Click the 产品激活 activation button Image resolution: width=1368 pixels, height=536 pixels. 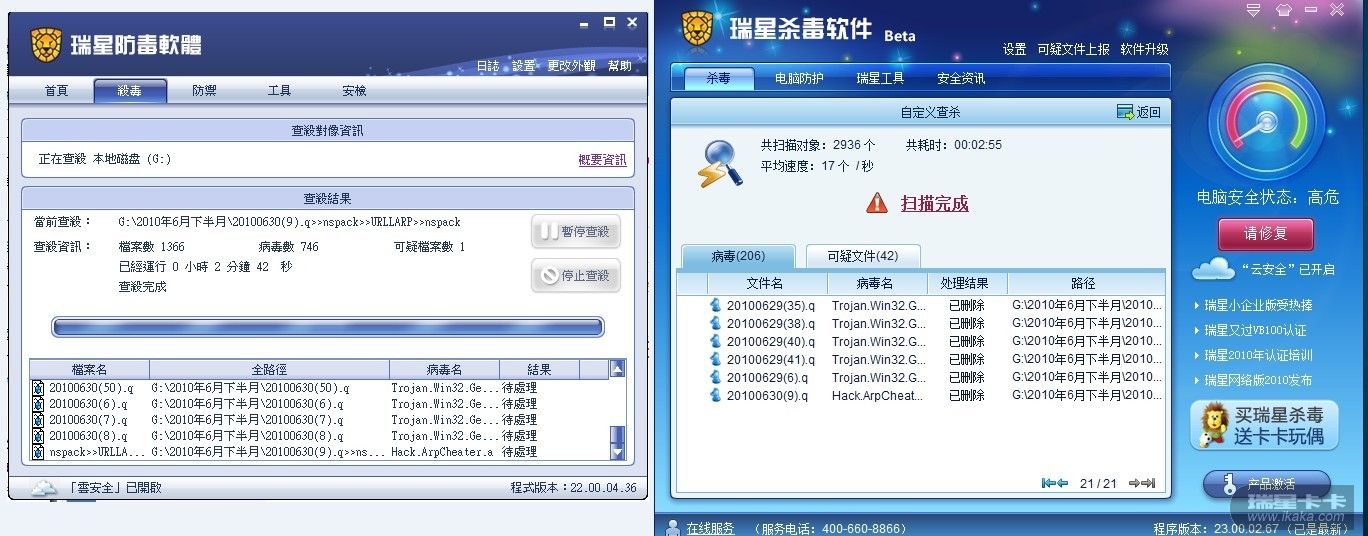click(1267, 484)
